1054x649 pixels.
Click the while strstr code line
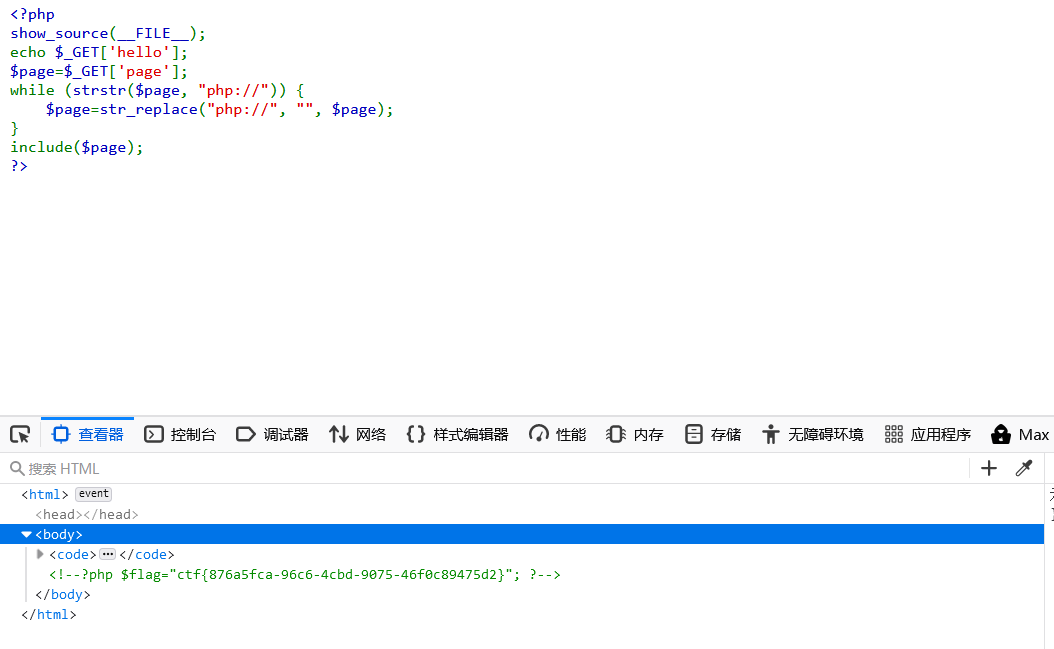pos(157,90)
